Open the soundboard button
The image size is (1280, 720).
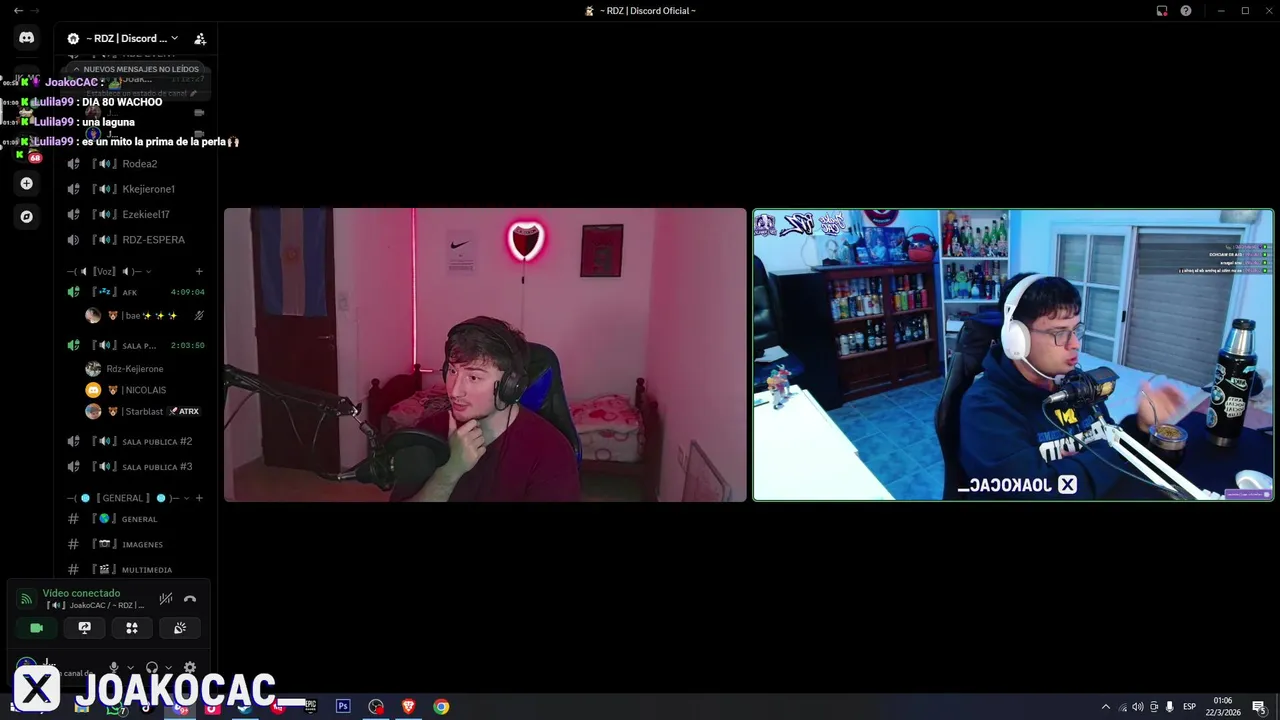[180, 628]
